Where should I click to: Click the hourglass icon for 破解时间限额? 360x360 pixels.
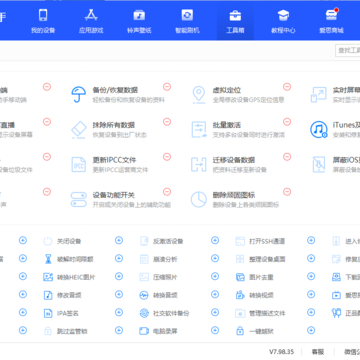pyautogui.click(x=48, y=259)
